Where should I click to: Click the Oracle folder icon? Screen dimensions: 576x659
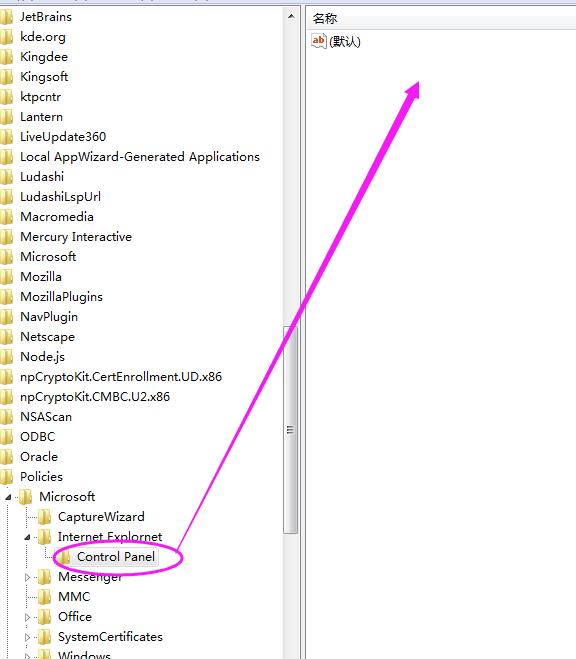tap(7, 457)
